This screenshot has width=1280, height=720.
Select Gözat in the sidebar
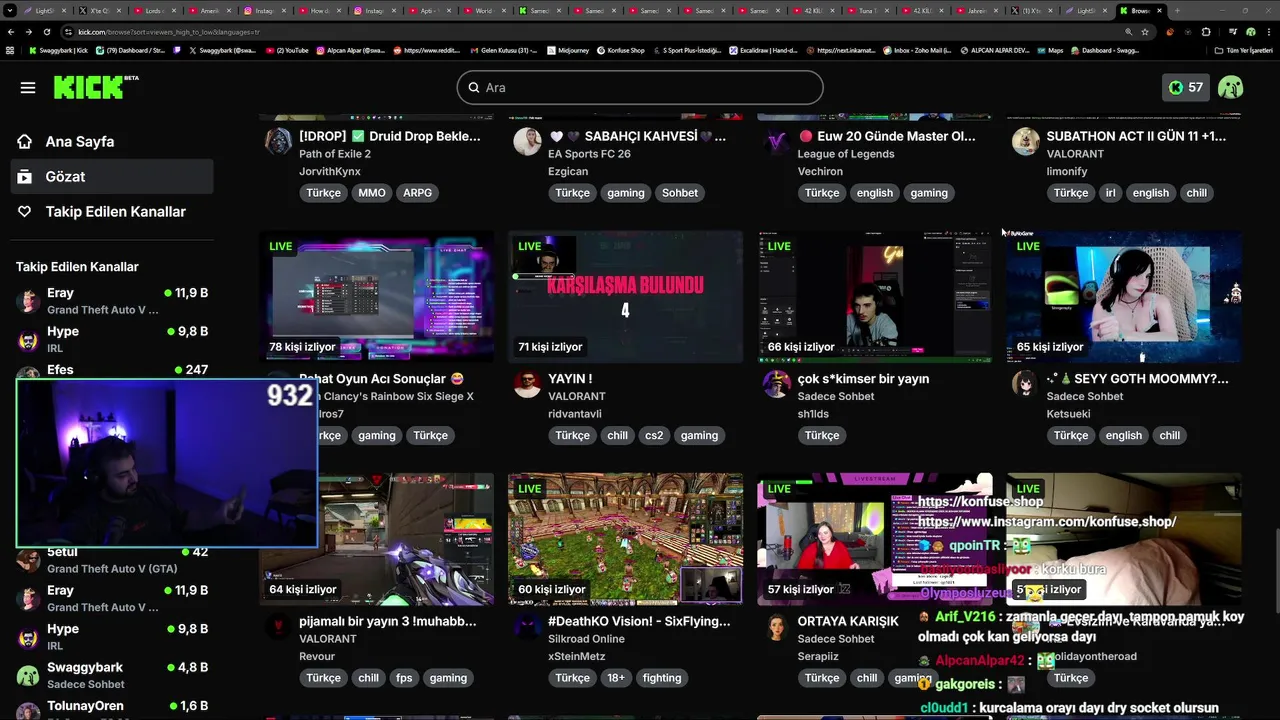point(111,176)
